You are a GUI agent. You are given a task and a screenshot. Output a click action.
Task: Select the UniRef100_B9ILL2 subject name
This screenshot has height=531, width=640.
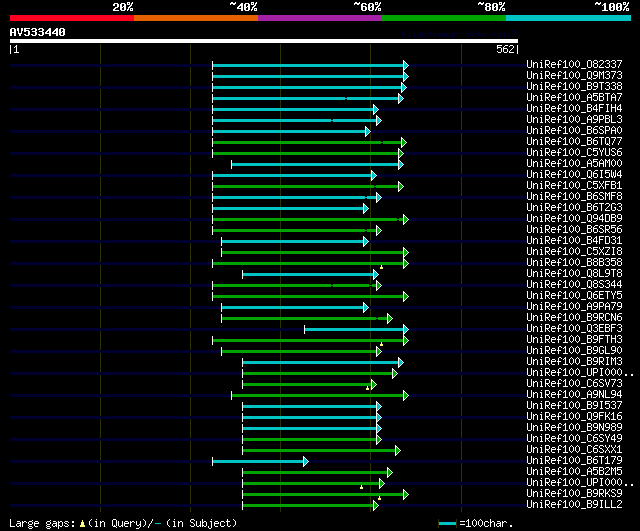[574, 505]
